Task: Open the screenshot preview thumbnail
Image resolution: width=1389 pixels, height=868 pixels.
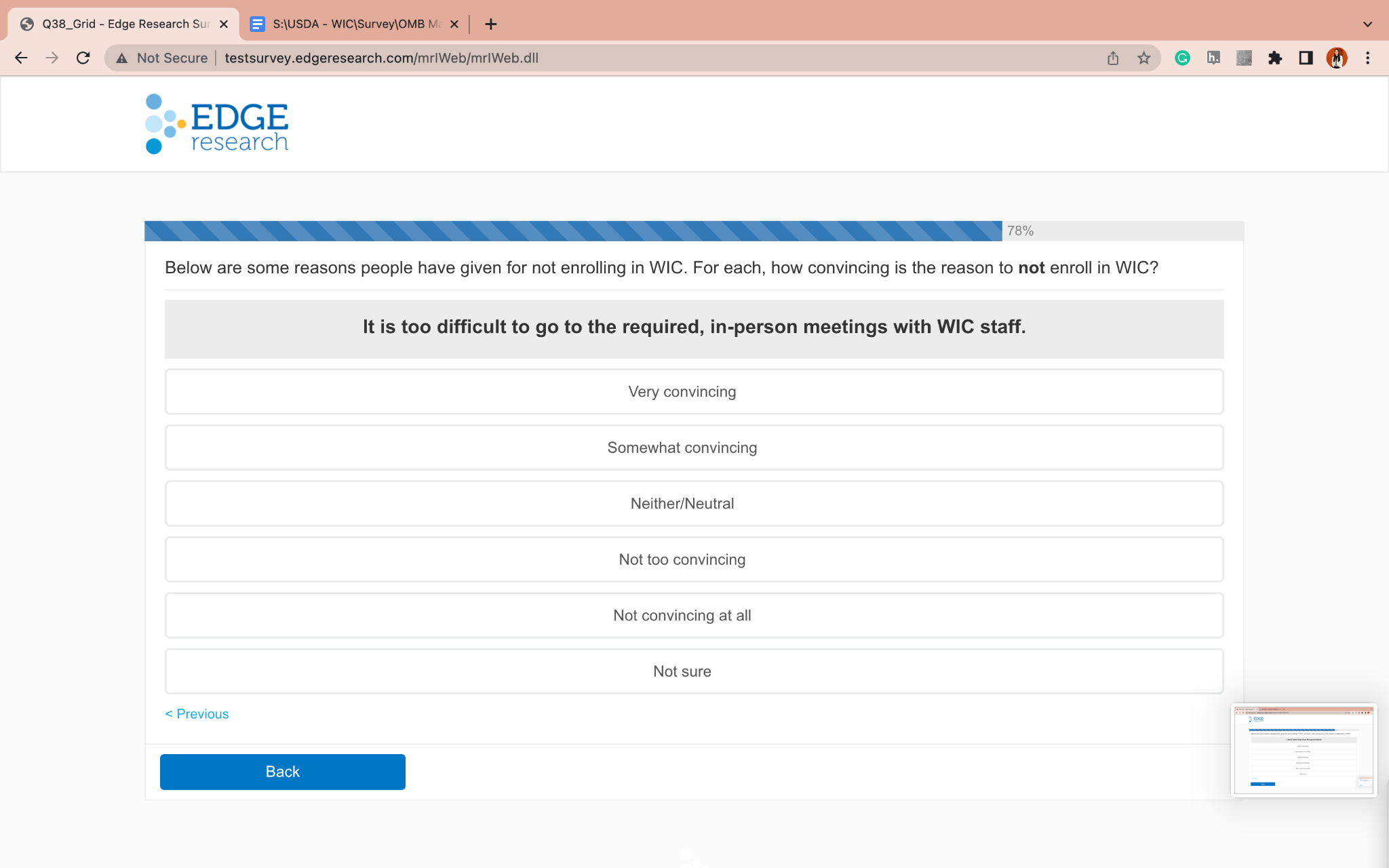Action: click(1304, 749)
